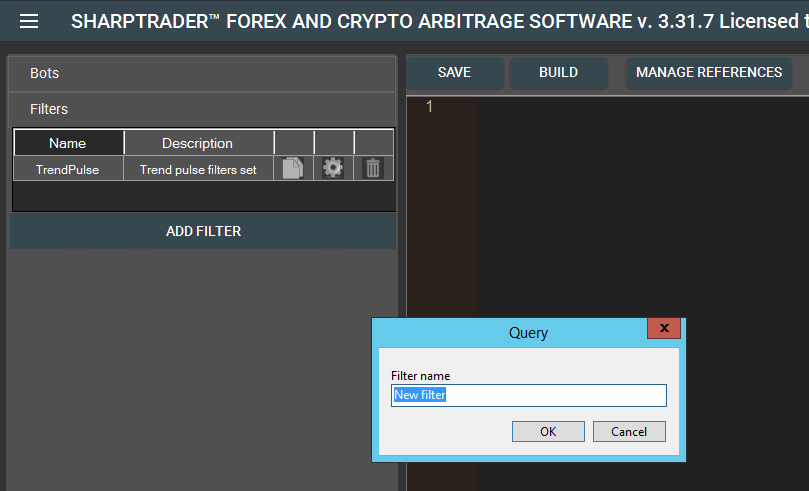
Task: Click line number 1 in code editor
Action: [430, 107]
